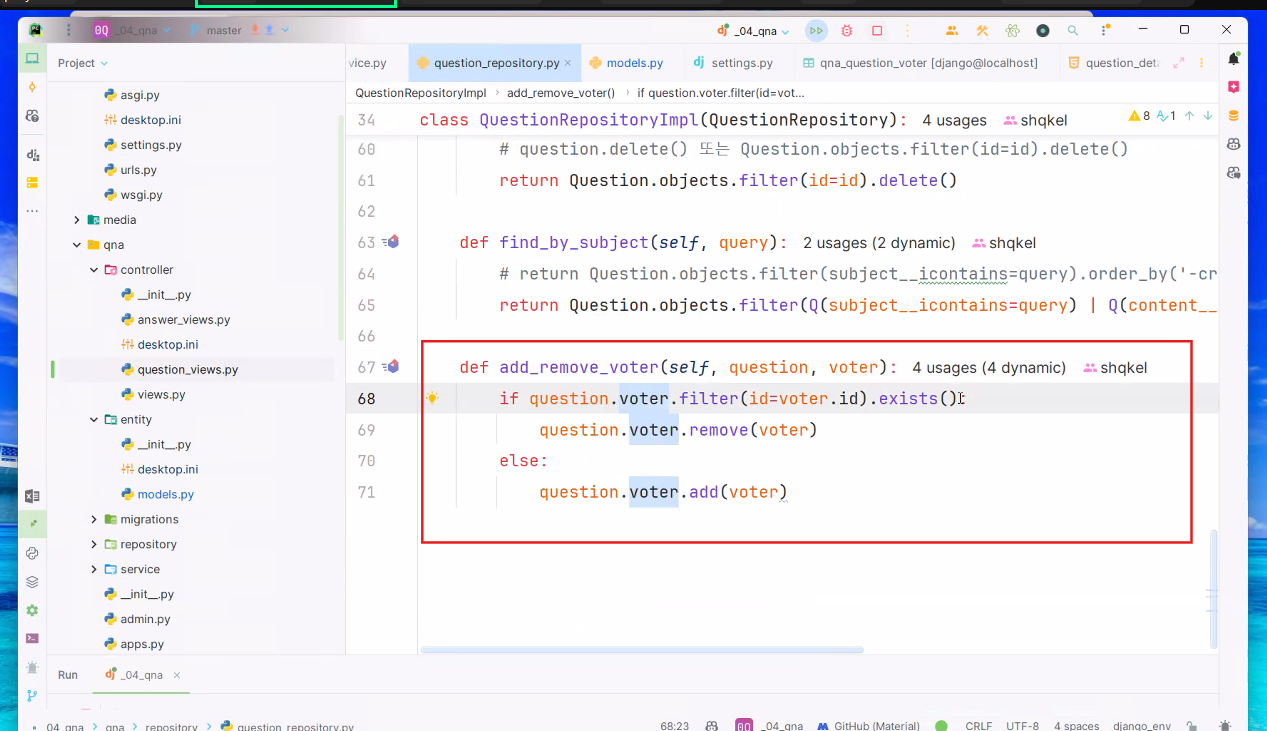Image resolution: width=1267 pixels, height=731 pixels.
Task: Expand the repository folder
Action: [x=94, y=545]
